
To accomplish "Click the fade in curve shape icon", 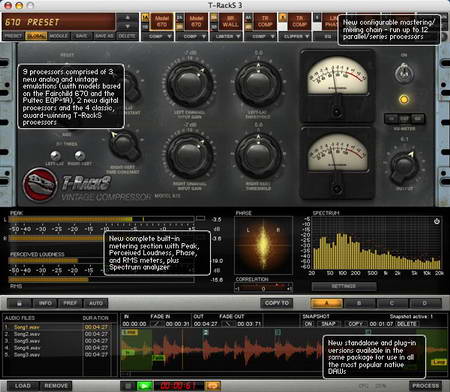I will pyautogui.click(x=156, y=324).
